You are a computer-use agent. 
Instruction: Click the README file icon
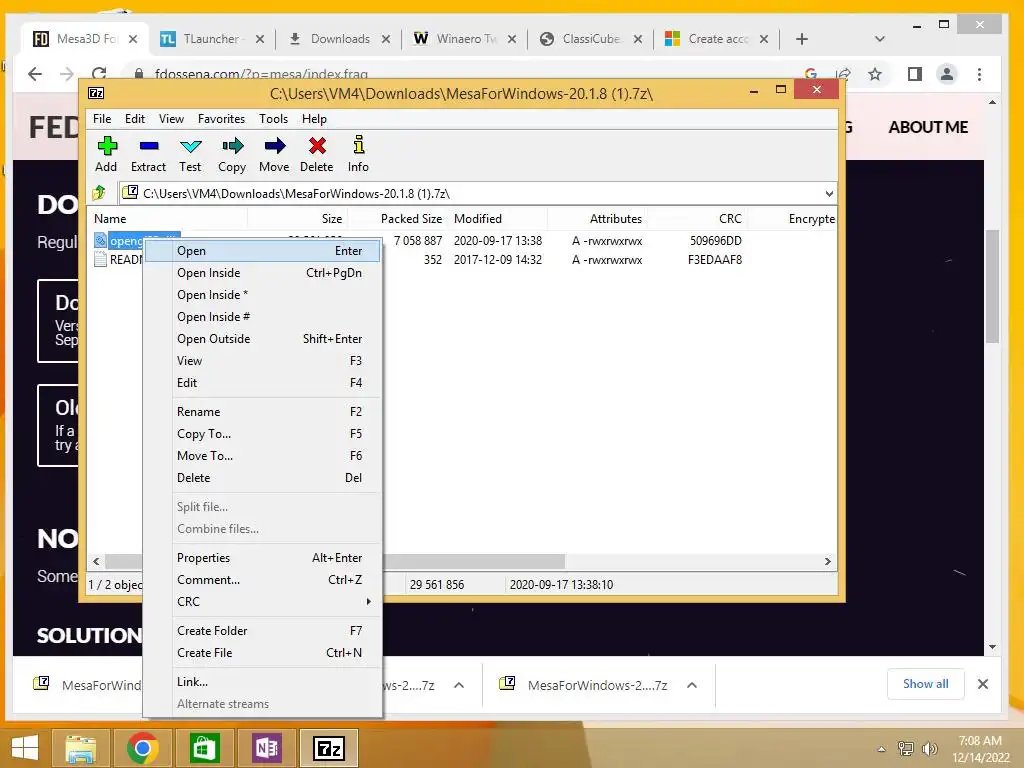point(100,259)
